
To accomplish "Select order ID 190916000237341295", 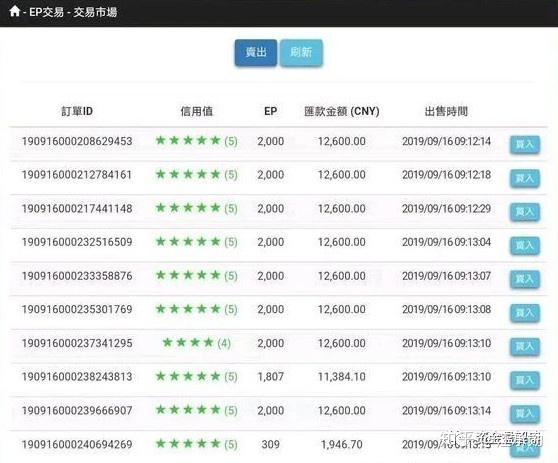I will [77, 343].
